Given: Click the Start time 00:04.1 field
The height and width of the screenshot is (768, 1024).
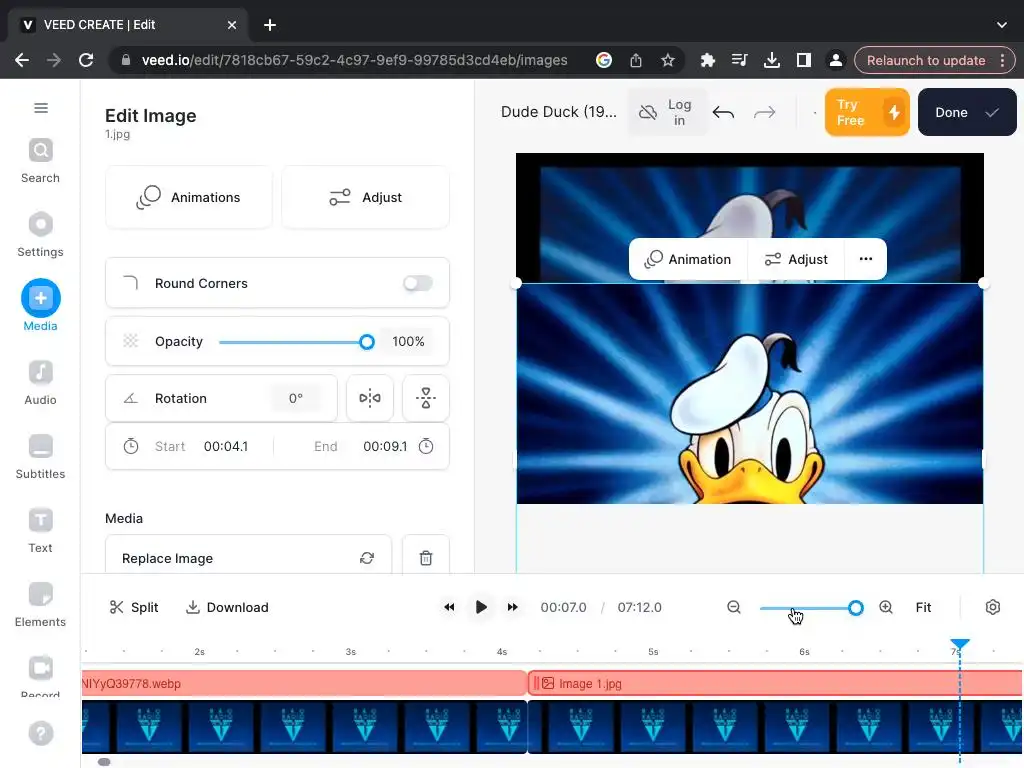Looking at the screenshot, I should point(226,446).
